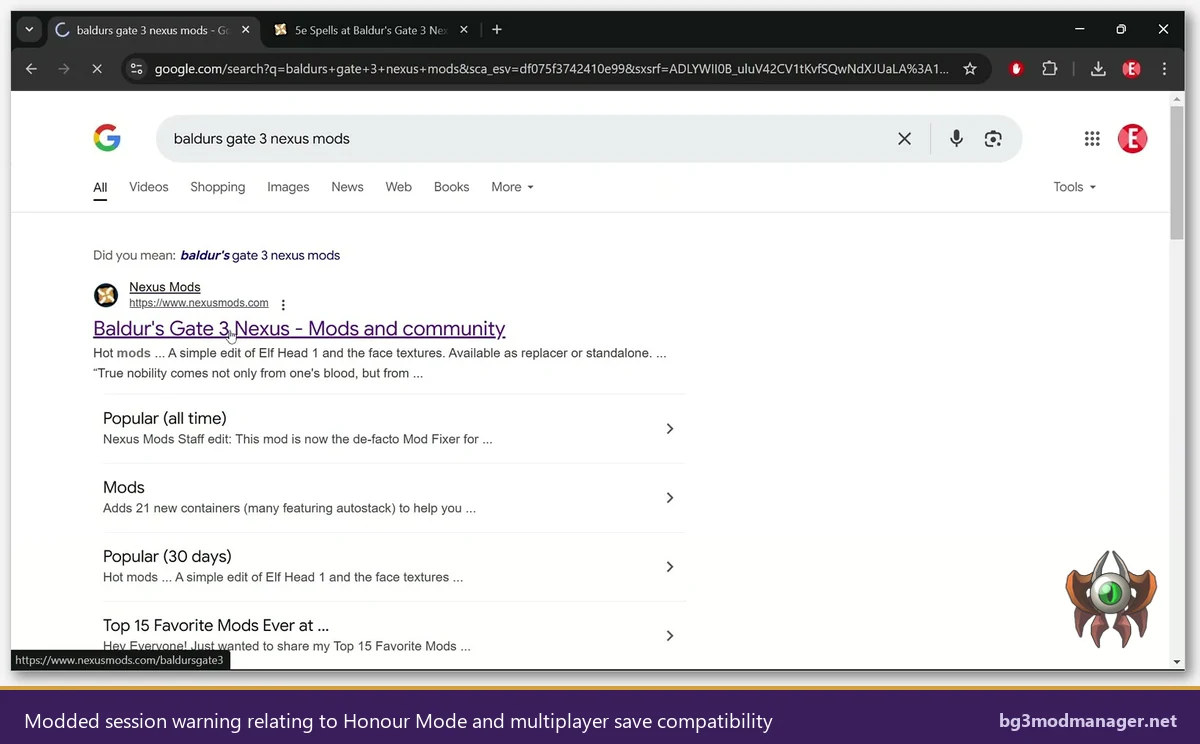
Task: Start a voice search with microphone
Action: (956, 139)
